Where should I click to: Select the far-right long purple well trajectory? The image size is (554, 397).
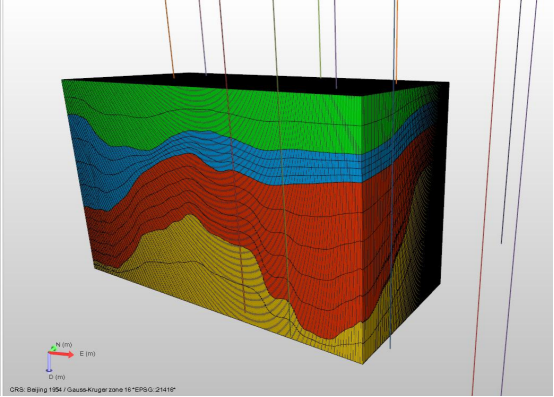click(519, 198)
